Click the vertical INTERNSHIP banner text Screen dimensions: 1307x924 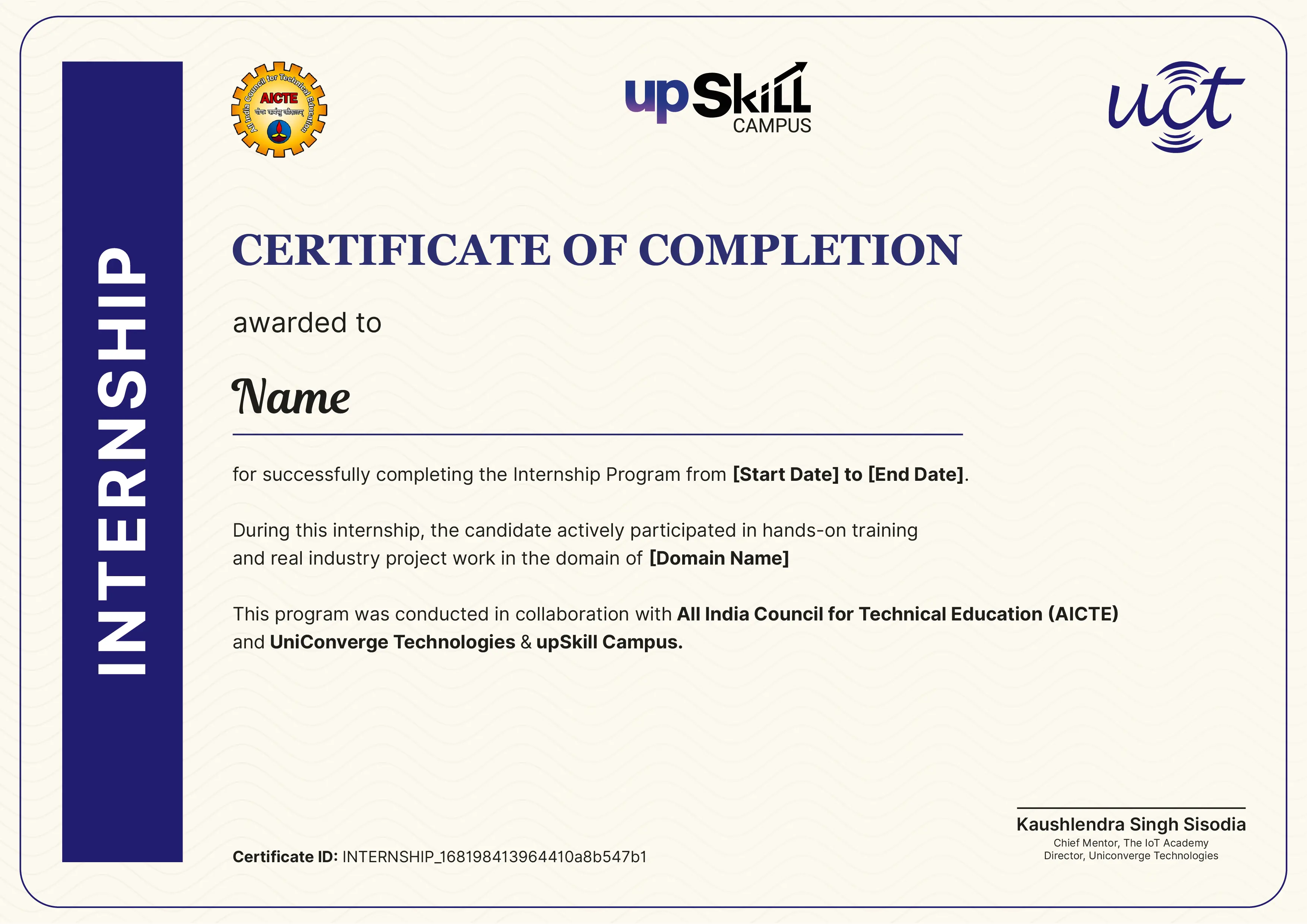(122, 461)
